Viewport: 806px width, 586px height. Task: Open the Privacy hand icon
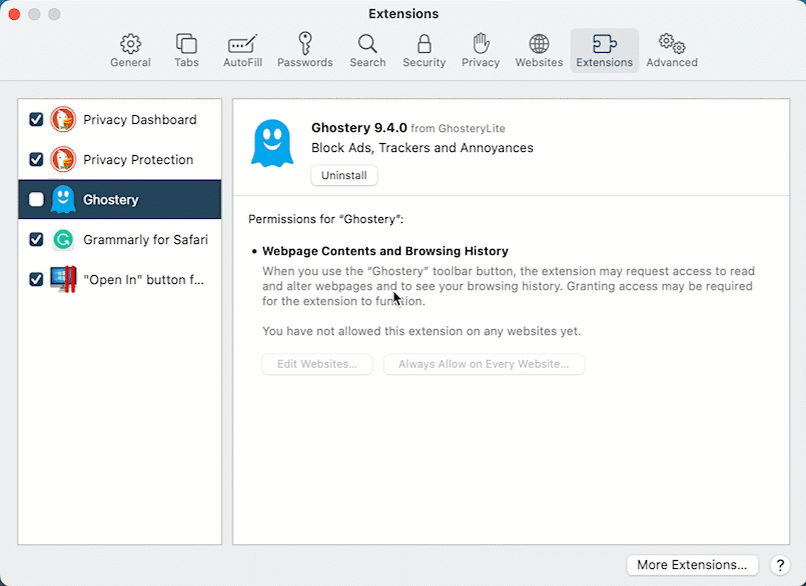tap(481, 44)
